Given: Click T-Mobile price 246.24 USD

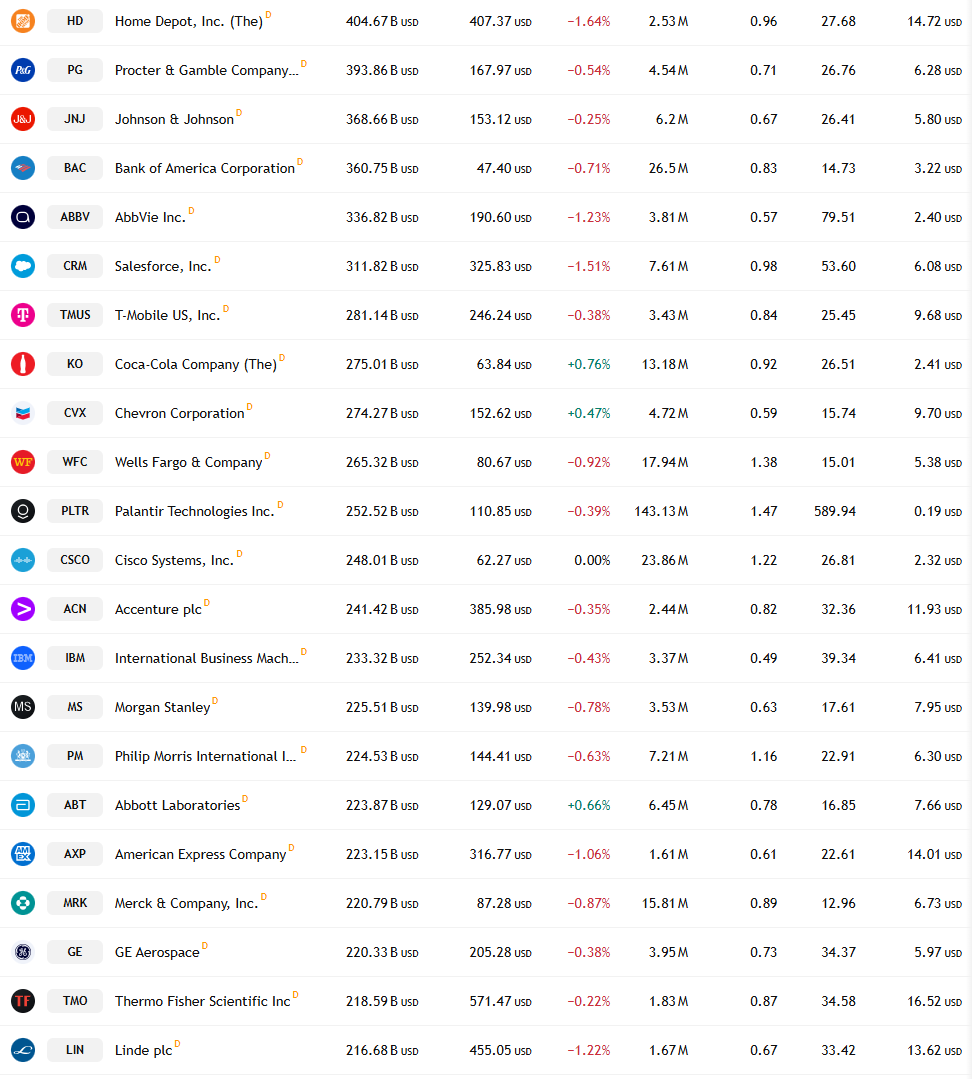Looking at the screenshot, I should tap(500, 315).
